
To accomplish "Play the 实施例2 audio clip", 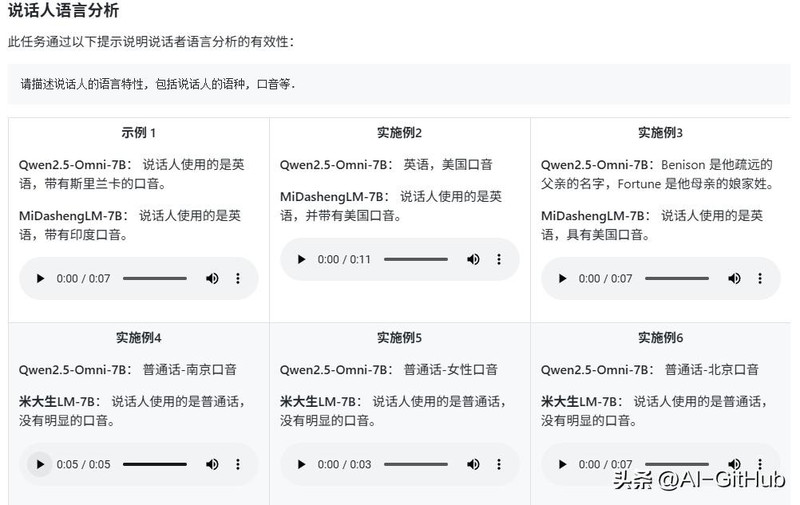I will (x=302, y=259).
